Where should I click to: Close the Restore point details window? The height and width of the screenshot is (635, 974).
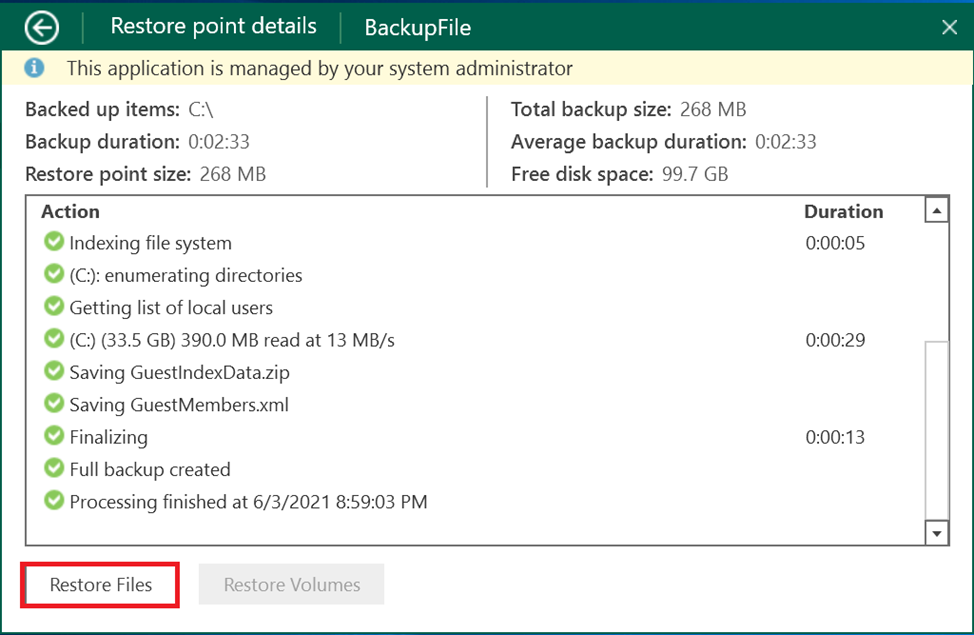tap(949, 27)
